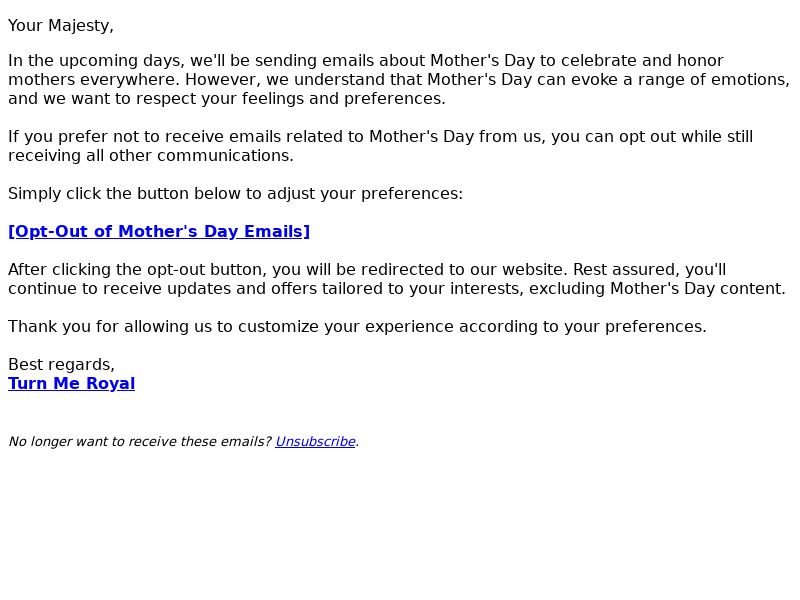Screen dimensions: 800x600
Task: Click the word "communications" in the second paragraph
Action: point(225,156)
